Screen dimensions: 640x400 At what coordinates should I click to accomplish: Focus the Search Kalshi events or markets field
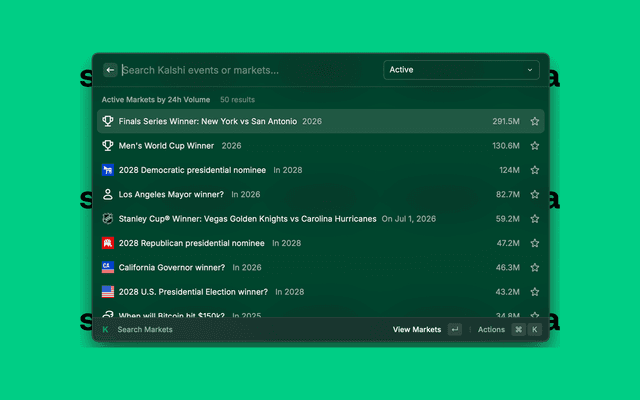click(249, 70)
